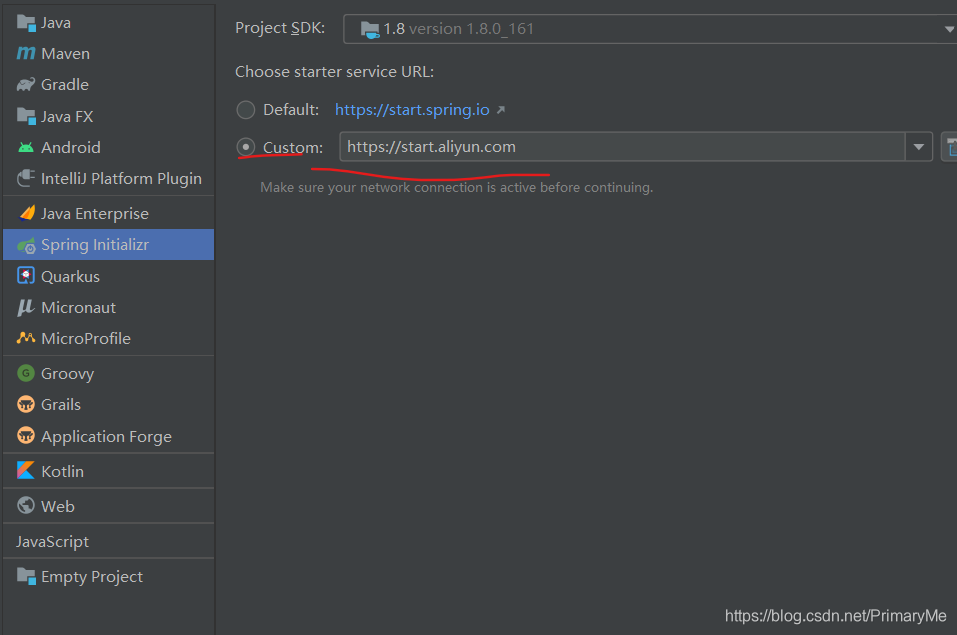This screenshot has height=635, width=957.
Task: Select Quarkus entry
Action: pos(109,276)
